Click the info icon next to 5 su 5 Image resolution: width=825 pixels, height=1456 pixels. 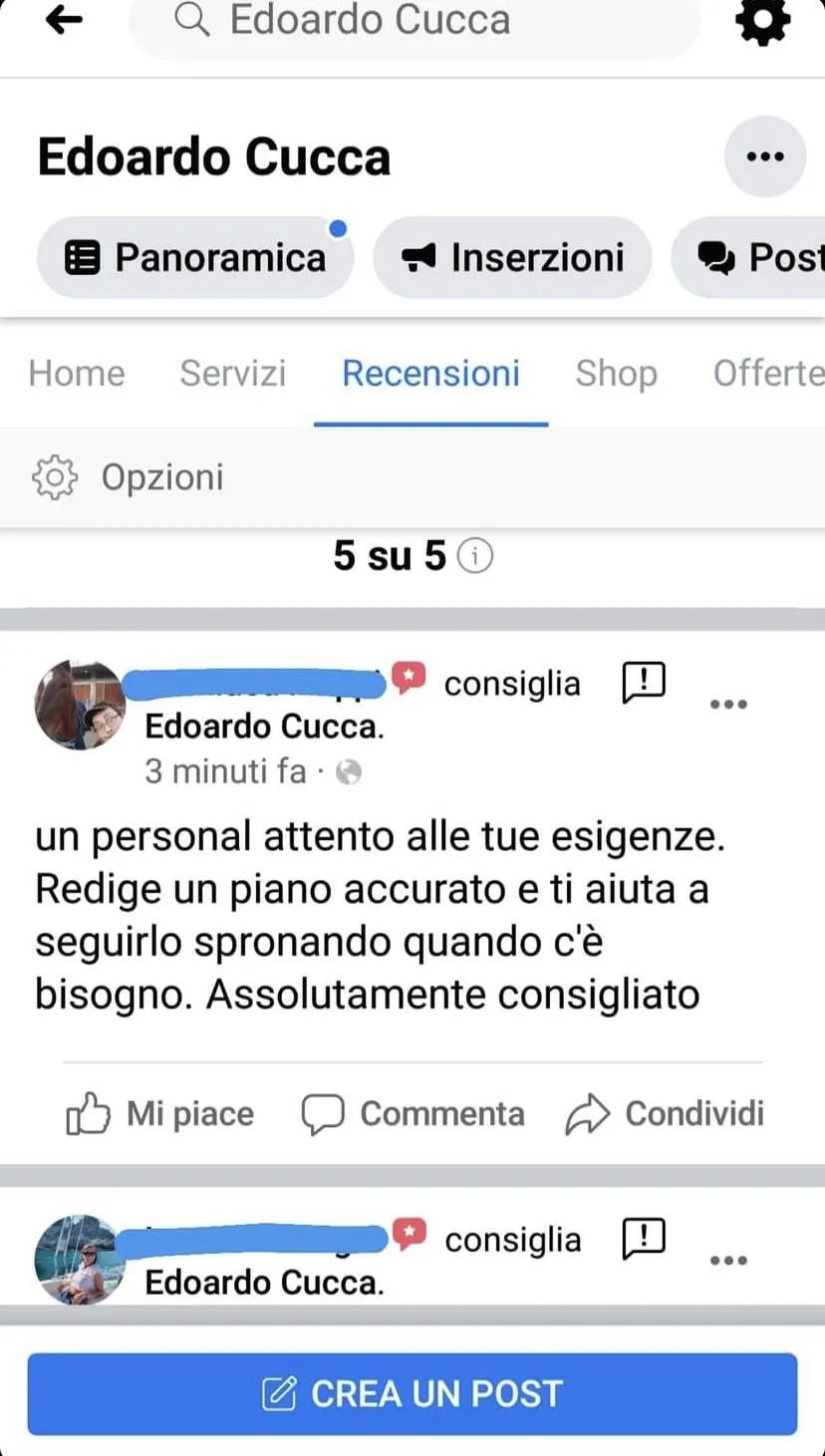click(475, 556)
